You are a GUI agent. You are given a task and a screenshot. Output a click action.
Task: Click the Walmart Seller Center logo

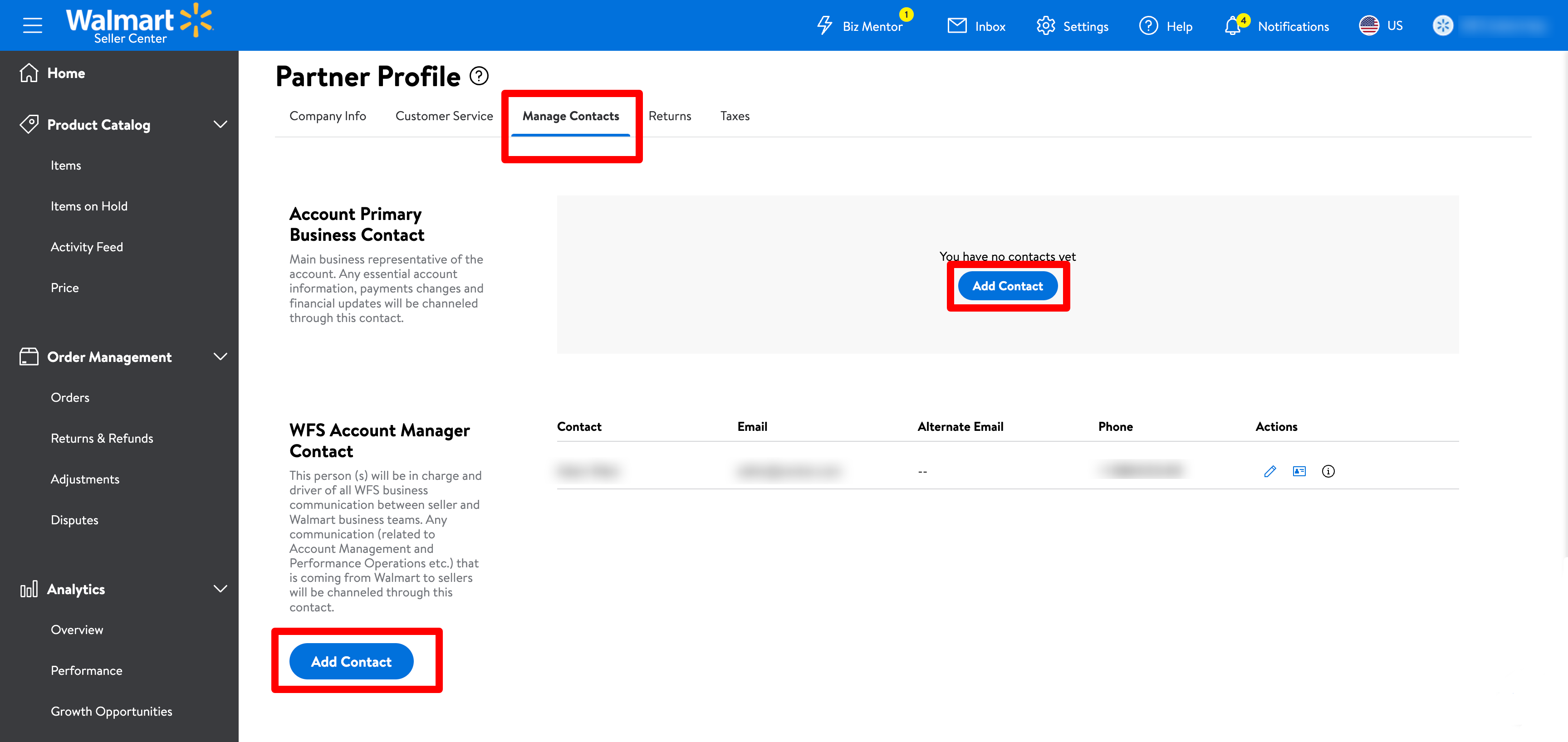(x=139, y=24)
